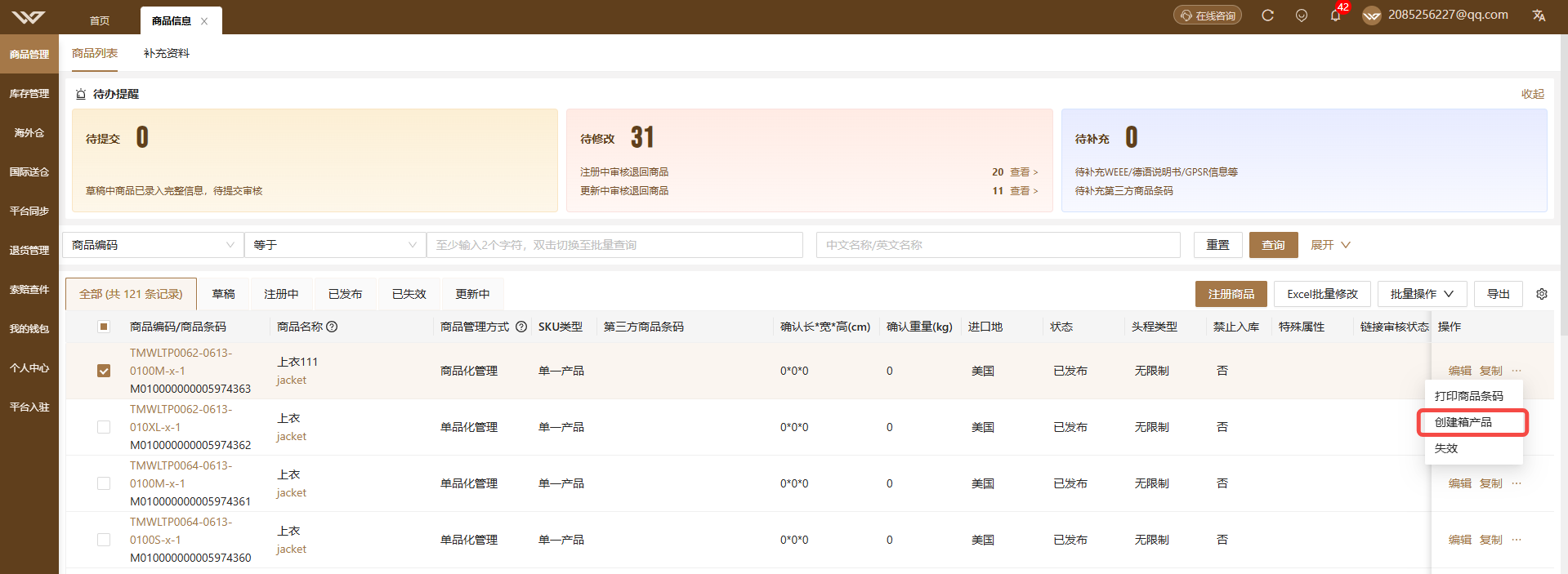Open the language translation icon
The width and height of the screenshot is (1568, 574).
click(1539, 16)
